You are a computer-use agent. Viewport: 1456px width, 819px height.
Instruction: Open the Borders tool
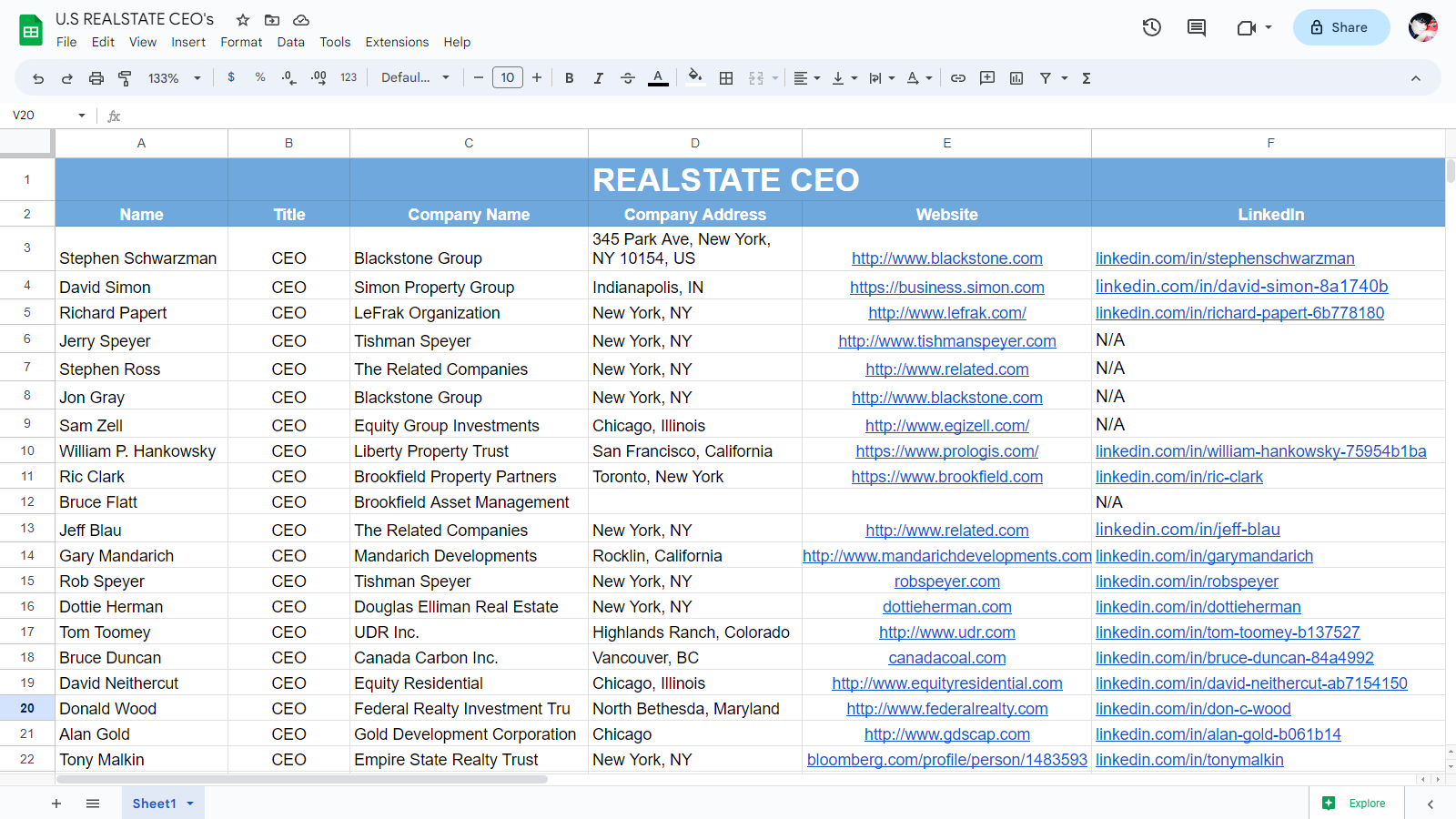(726, 78)
